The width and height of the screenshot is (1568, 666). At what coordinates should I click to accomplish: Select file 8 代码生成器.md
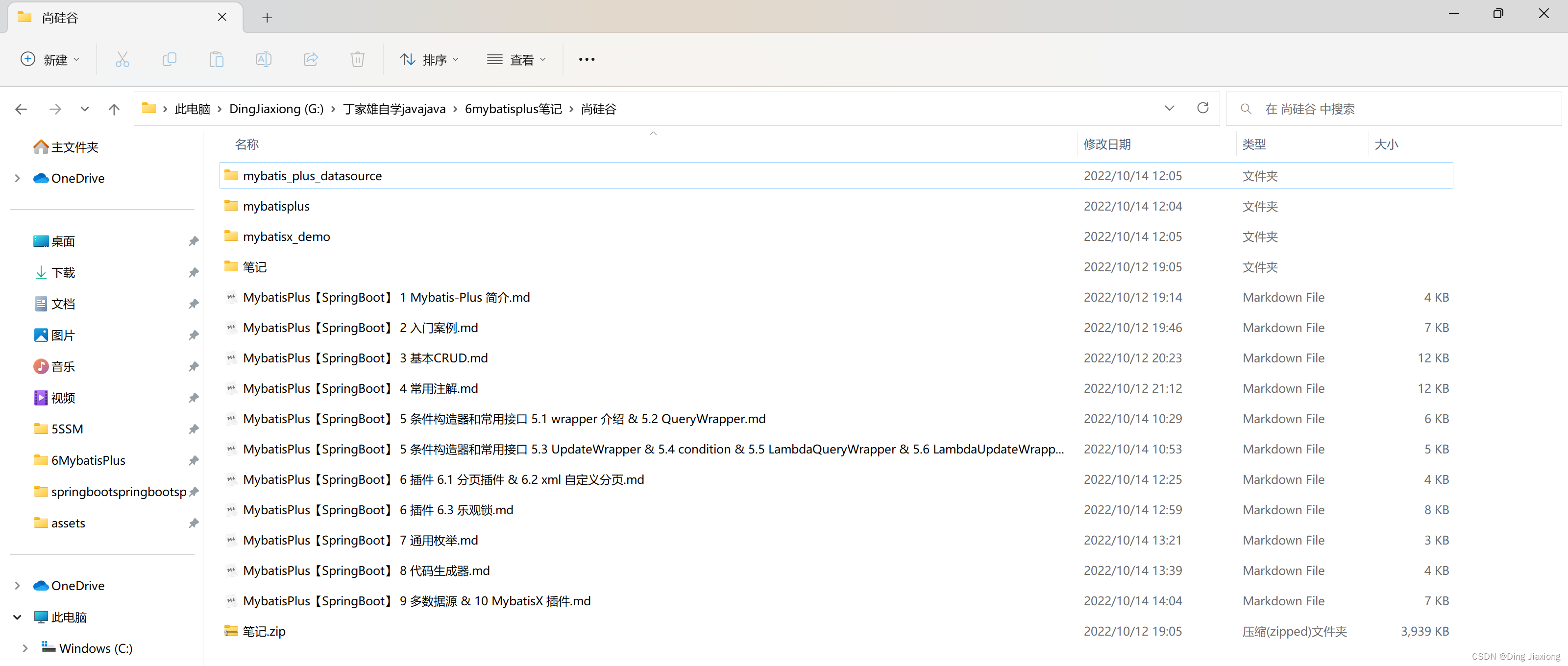point(836,571)
